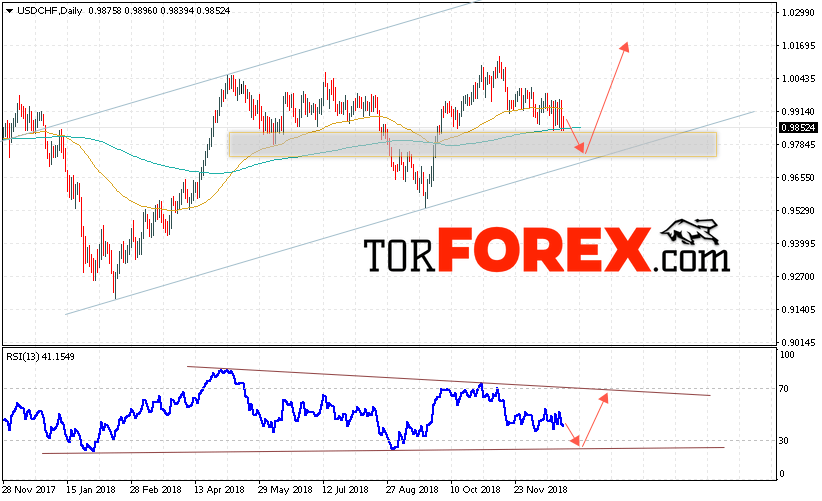822x501 pixels.
Task: Click the 28 Nov 2017 date label
Action: (x=29, y=490)
